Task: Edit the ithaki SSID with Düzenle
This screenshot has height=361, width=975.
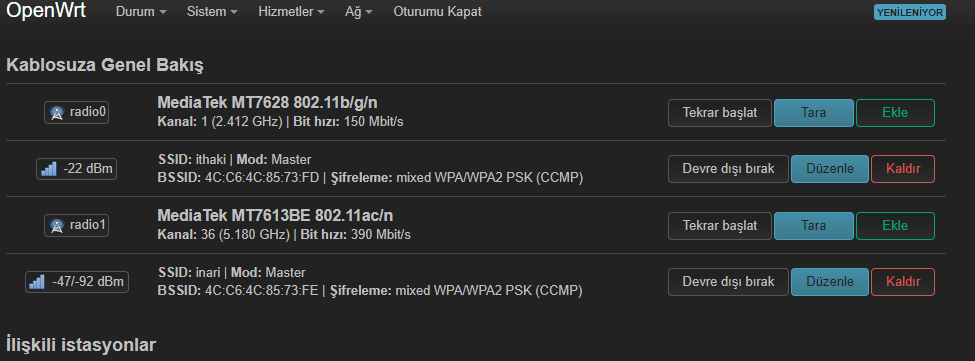Action: [x=829, y=168]
